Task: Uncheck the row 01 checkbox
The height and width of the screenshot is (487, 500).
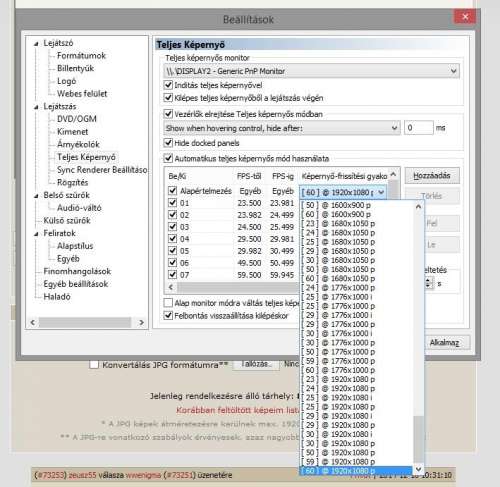Action: [x=172, y=203]
